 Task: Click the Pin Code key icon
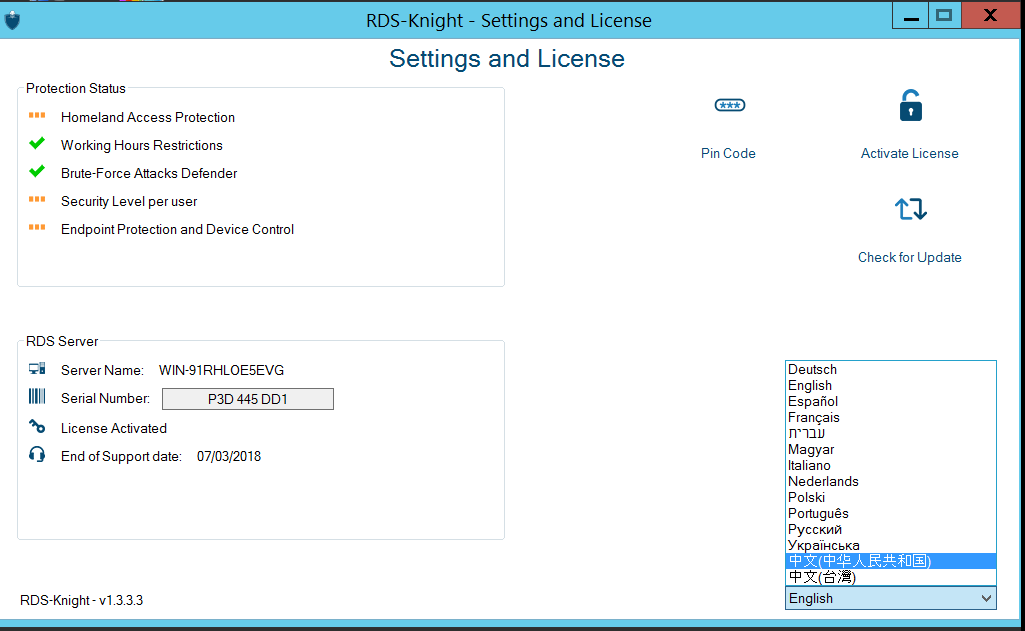click(729, 106)
